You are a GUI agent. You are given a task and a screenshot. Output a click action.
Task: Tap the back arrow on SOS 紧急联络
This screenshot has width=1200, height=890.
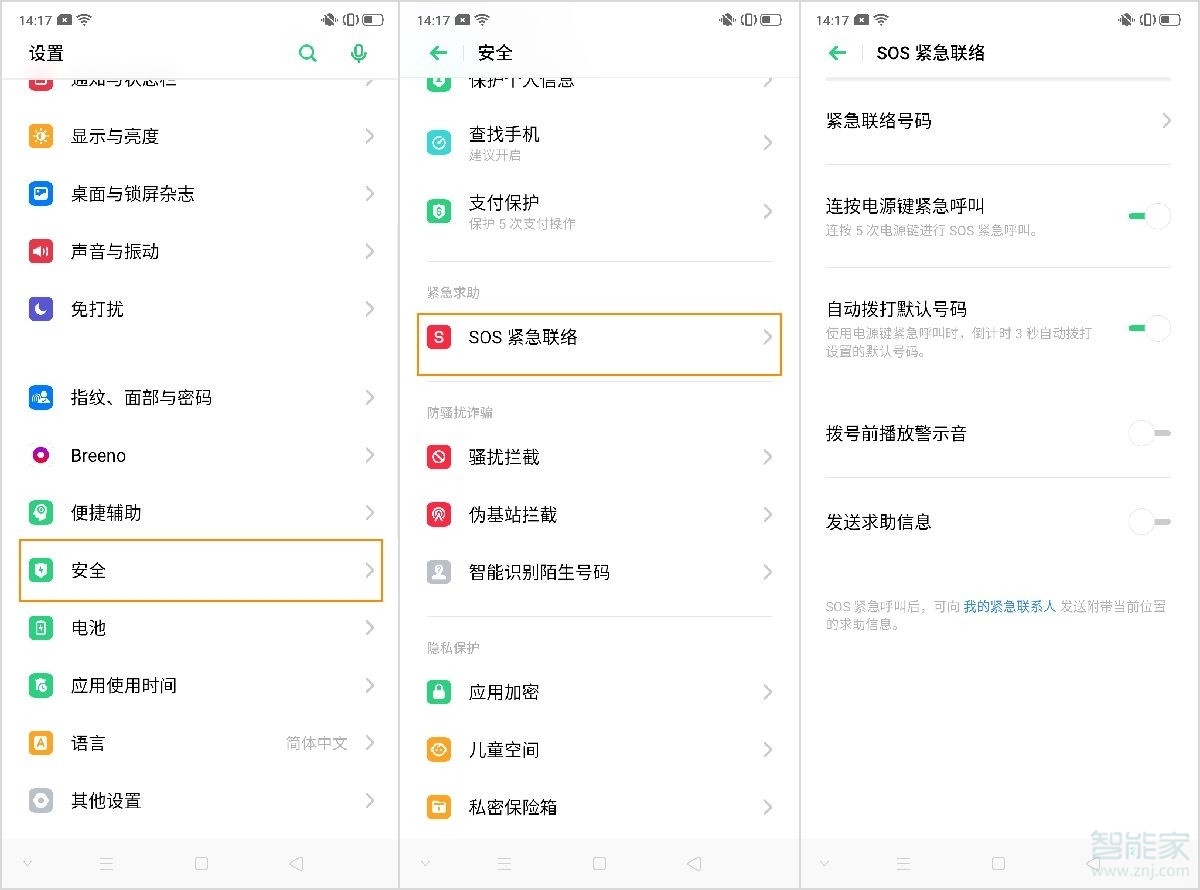[x=836, y=53]
